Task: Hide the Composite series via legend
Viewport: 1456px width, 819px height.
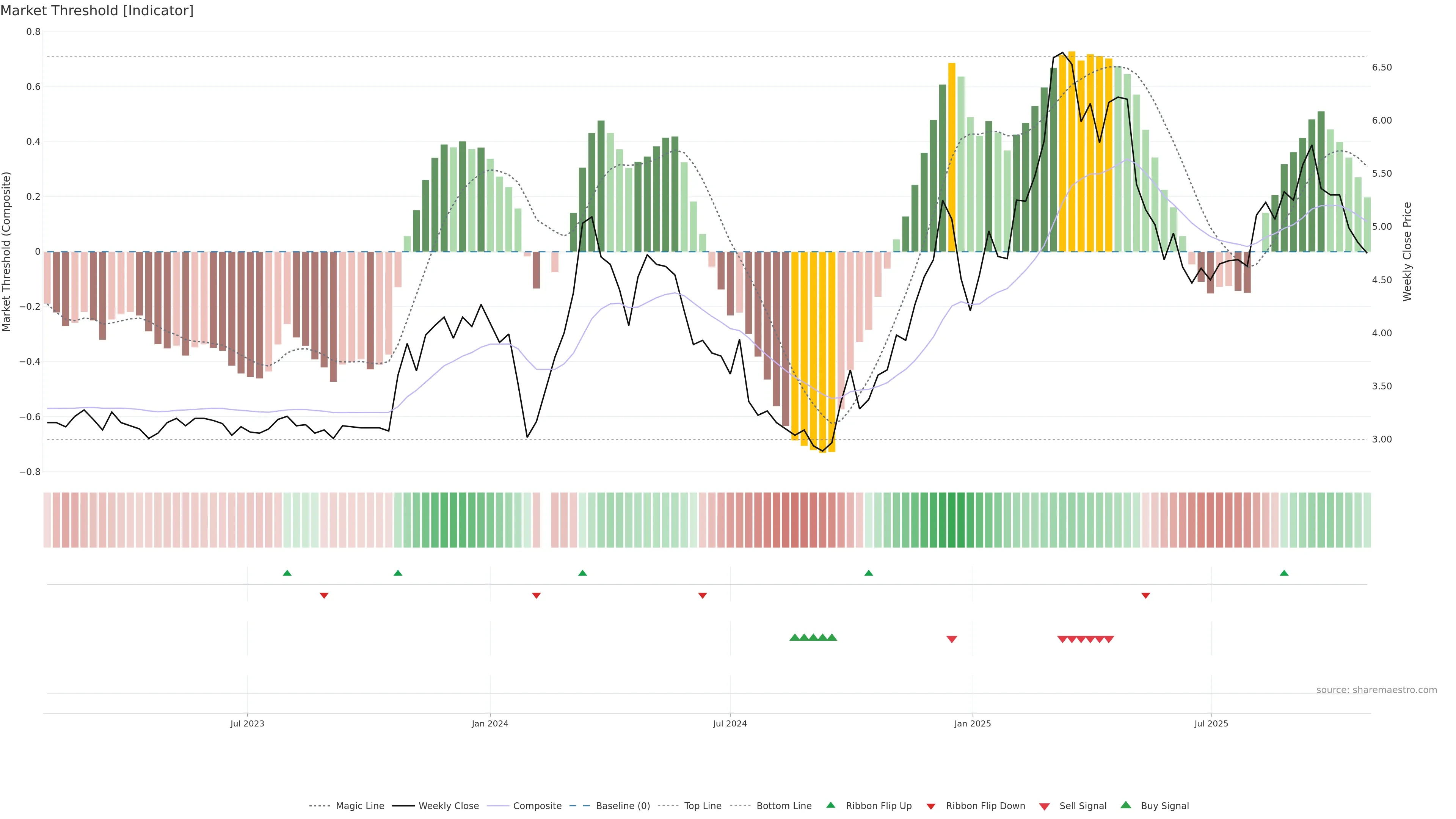Action: 537,806
